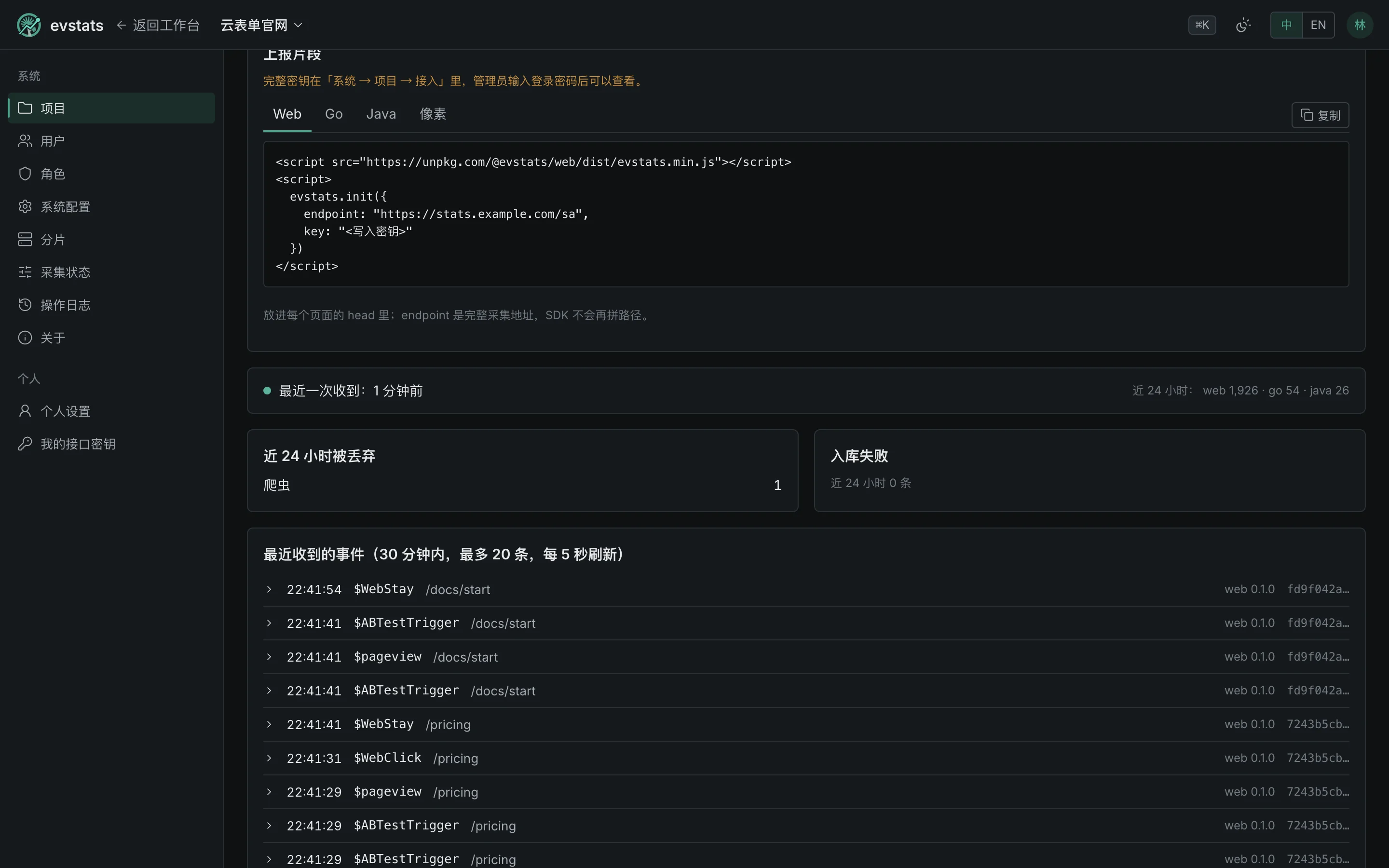This screenshot has width=1389, height=868.
Task: Click the 入库失败 card heading
Action: click(x=859, y=456)
